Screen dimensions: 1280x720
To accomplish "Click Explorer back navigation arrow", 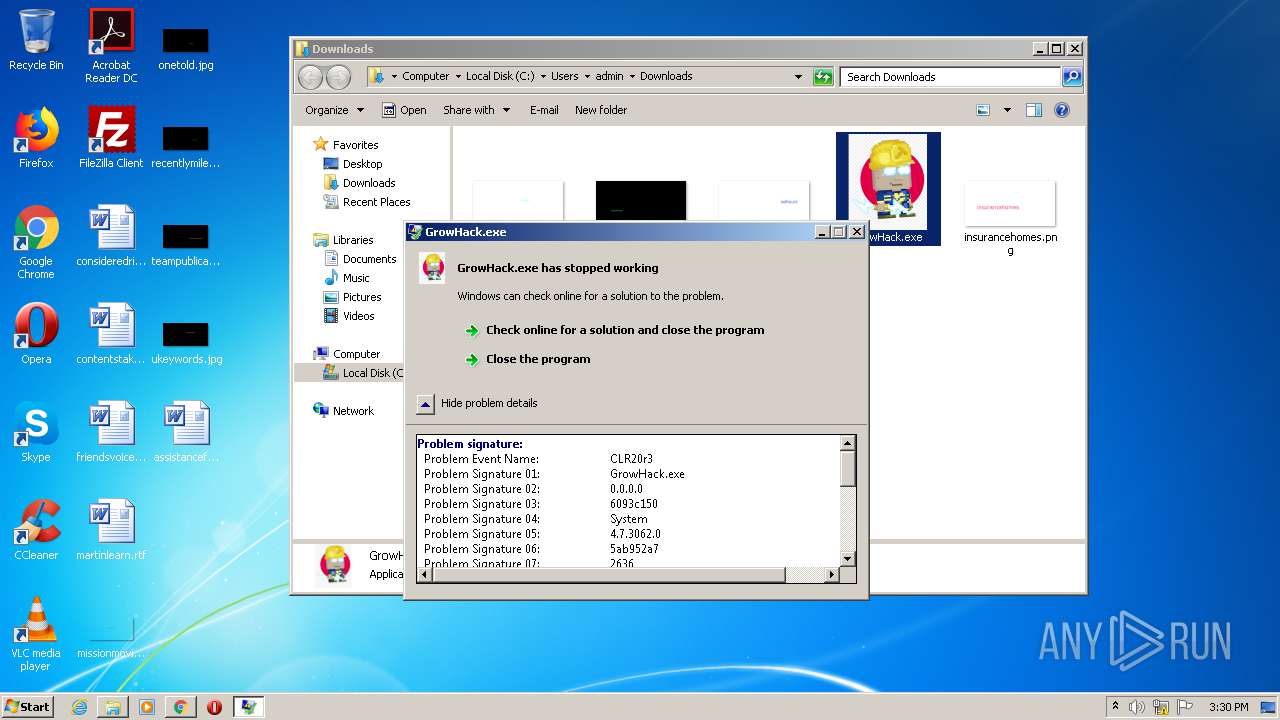I will [x=311, y=77].
